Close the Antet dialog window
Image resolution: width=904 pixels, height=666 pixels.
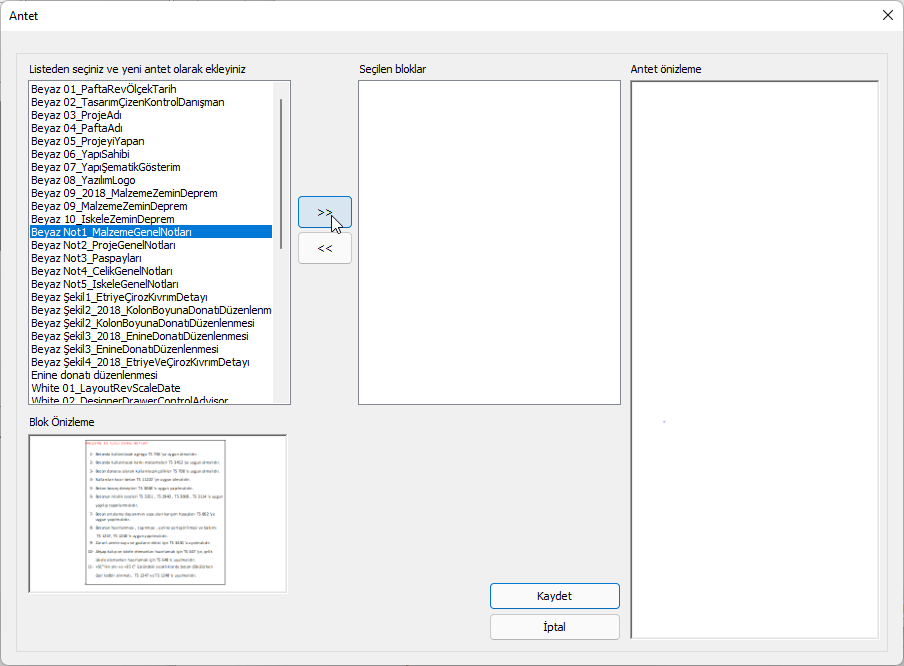point(888,16)
